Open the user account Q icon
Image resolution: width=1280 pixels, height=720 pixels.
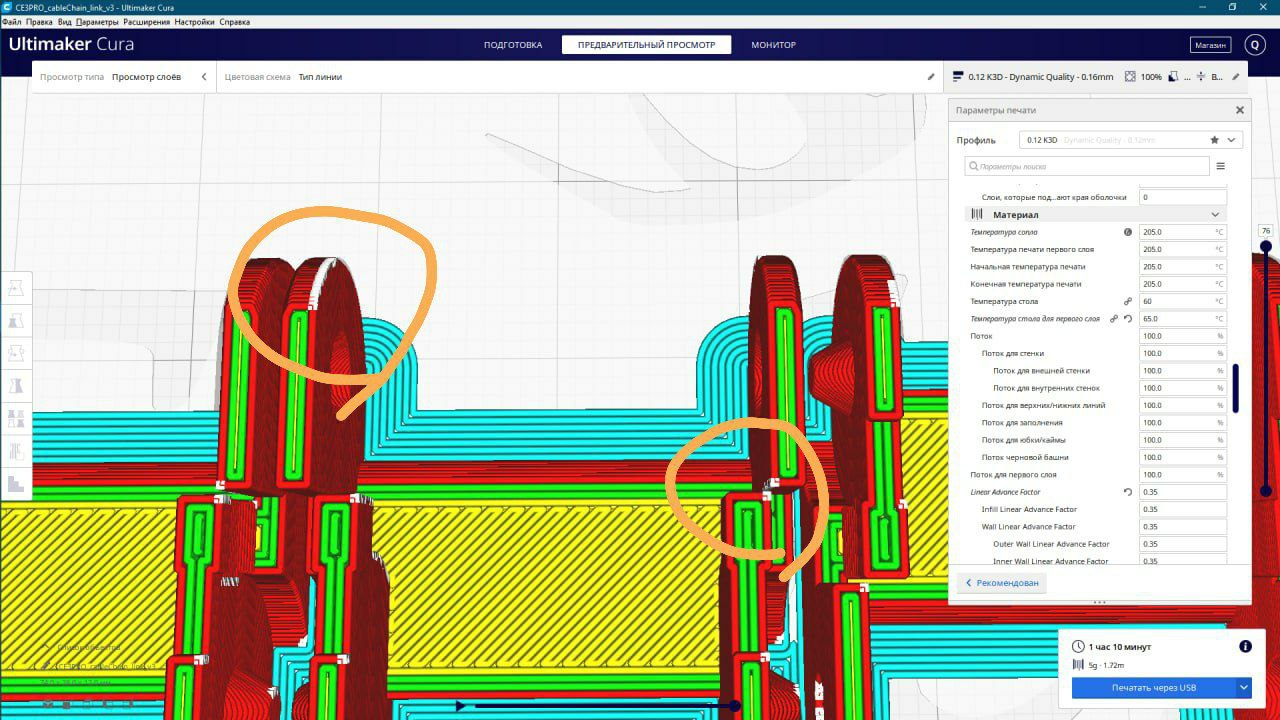click(1255, 45)
